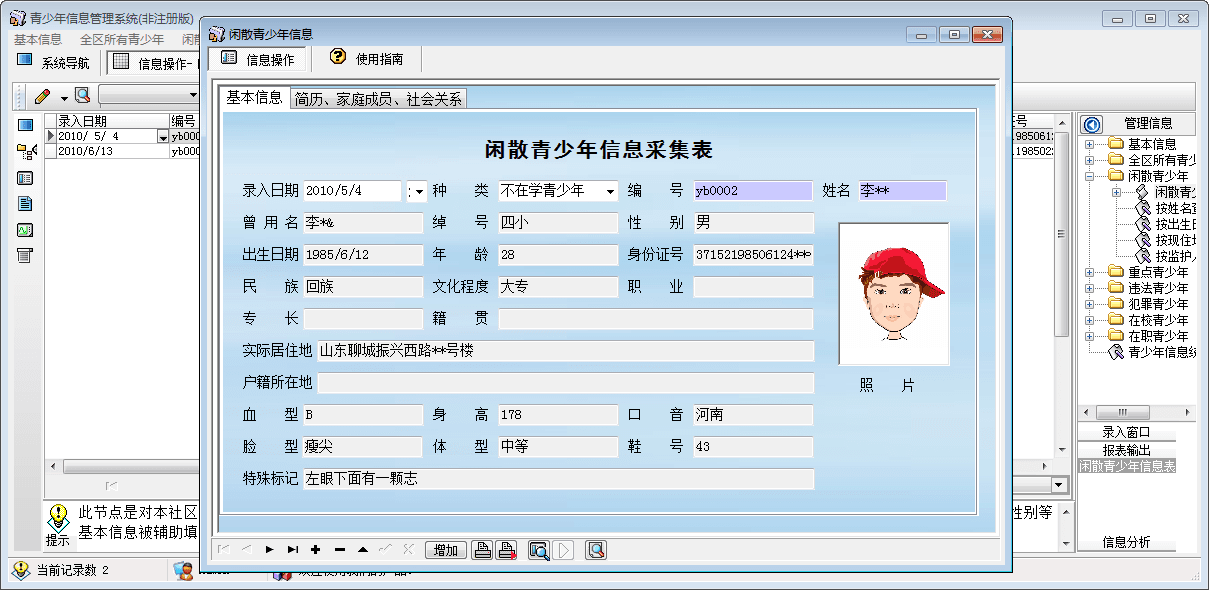Click the pencil edit icon in toolbar

pos(42,97)
